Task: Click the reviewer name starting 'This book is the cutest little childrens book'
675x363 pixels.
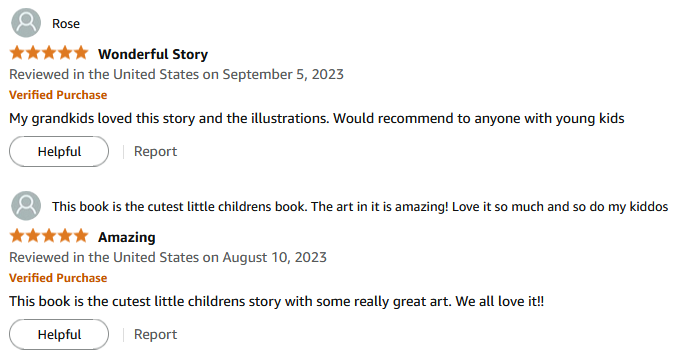Action: [360, 207]
